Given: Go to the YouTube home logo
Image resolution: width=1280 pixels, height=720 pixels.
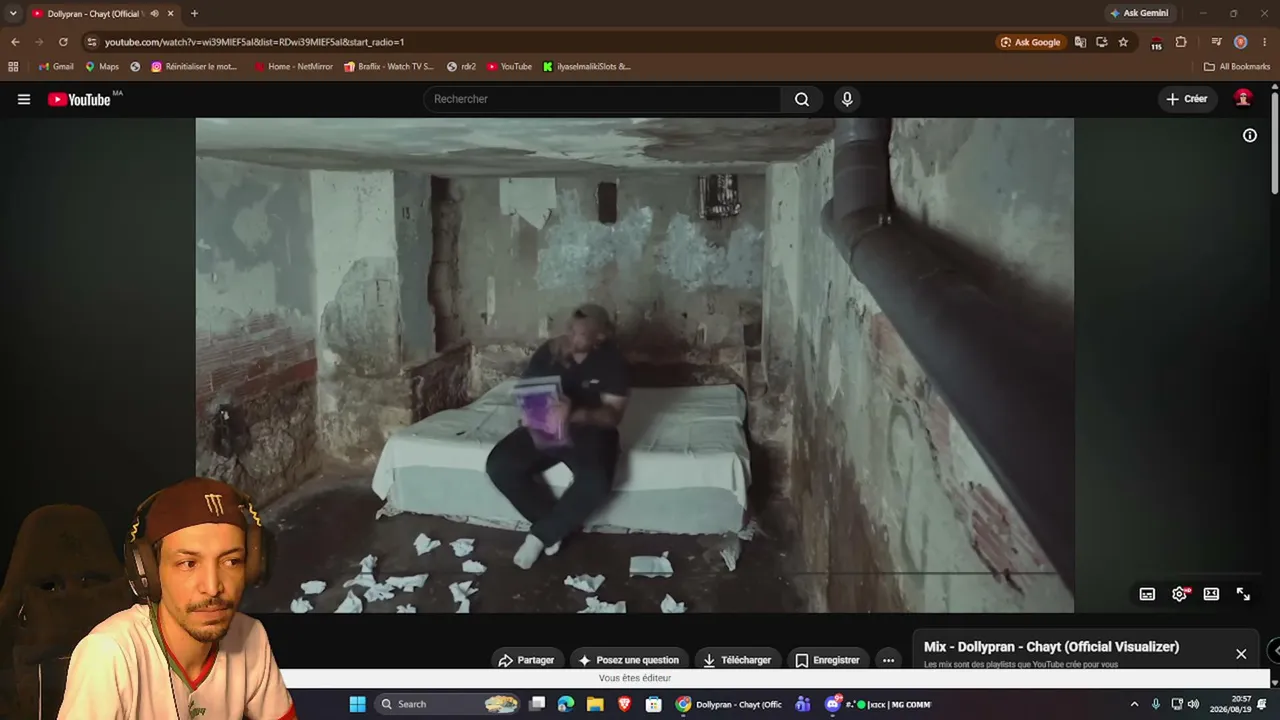Looking at the screenshot, I should (x=79, y=99).
